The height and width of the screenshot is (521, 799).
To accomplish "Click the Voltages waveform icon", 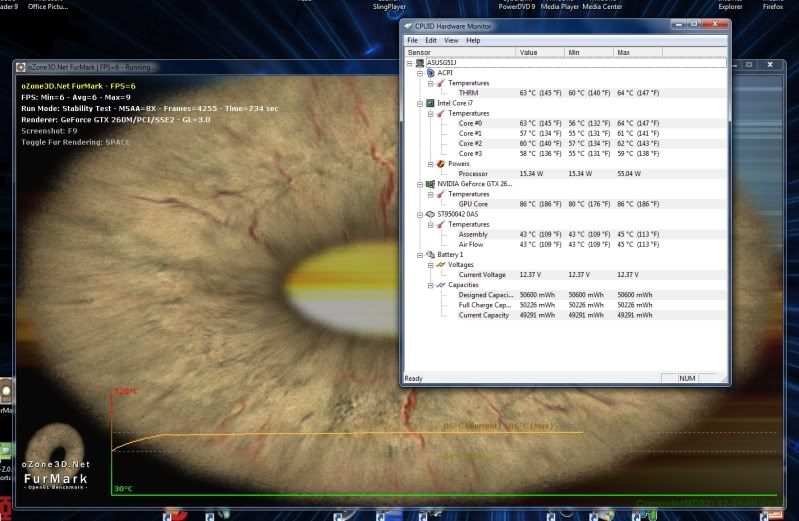I will [x=441, y=265].
